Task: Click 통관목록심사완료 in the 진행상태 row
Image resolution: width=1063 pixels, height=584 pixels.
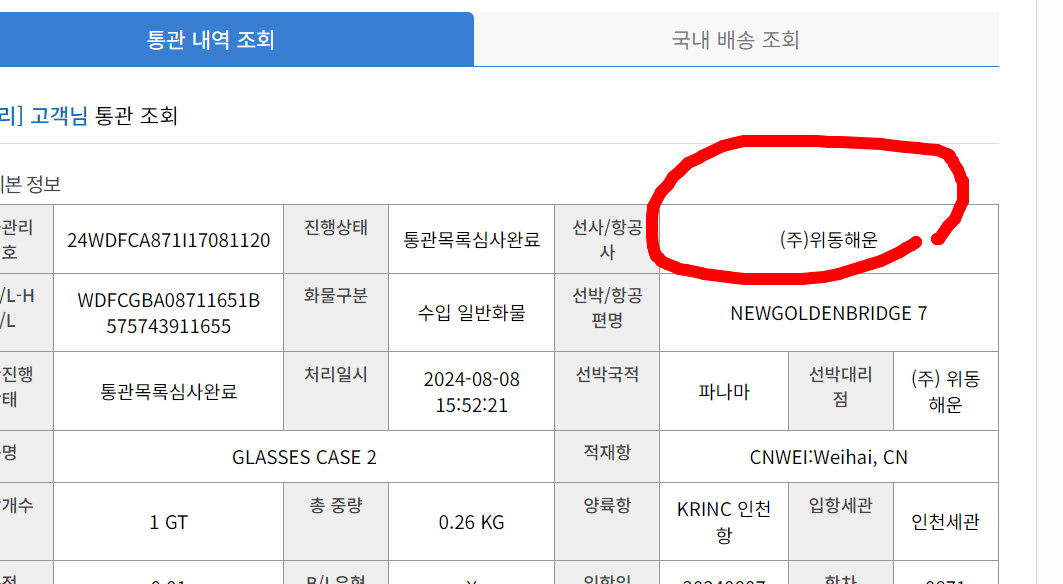Action: pyautogui.click(x=471, y=240)
